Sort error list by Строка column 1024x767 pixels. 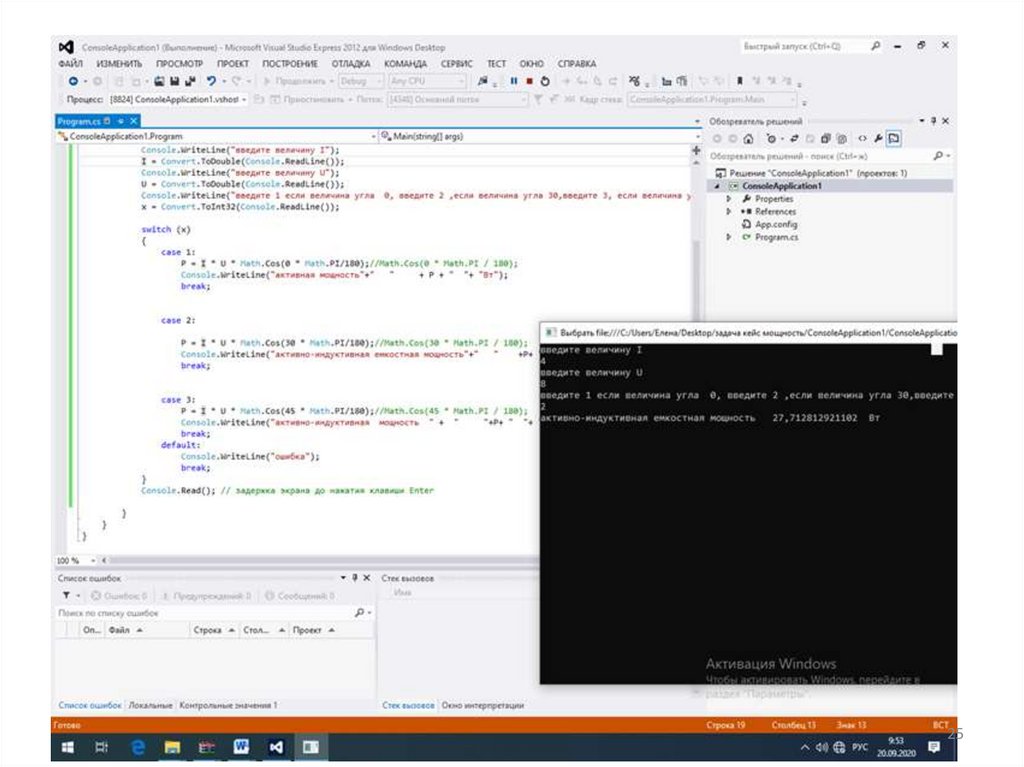[209, 631]
